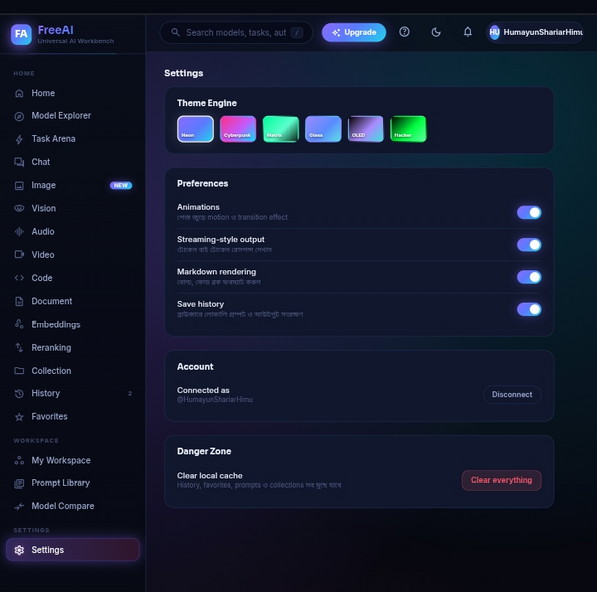597x592 pixels.
Task: Click the Clear everything button
Action: (501, 480)
